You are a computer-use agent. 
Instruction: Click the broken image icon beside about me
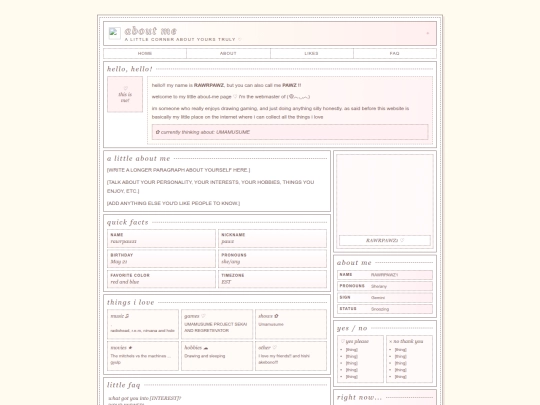click(x=114, y=33)
